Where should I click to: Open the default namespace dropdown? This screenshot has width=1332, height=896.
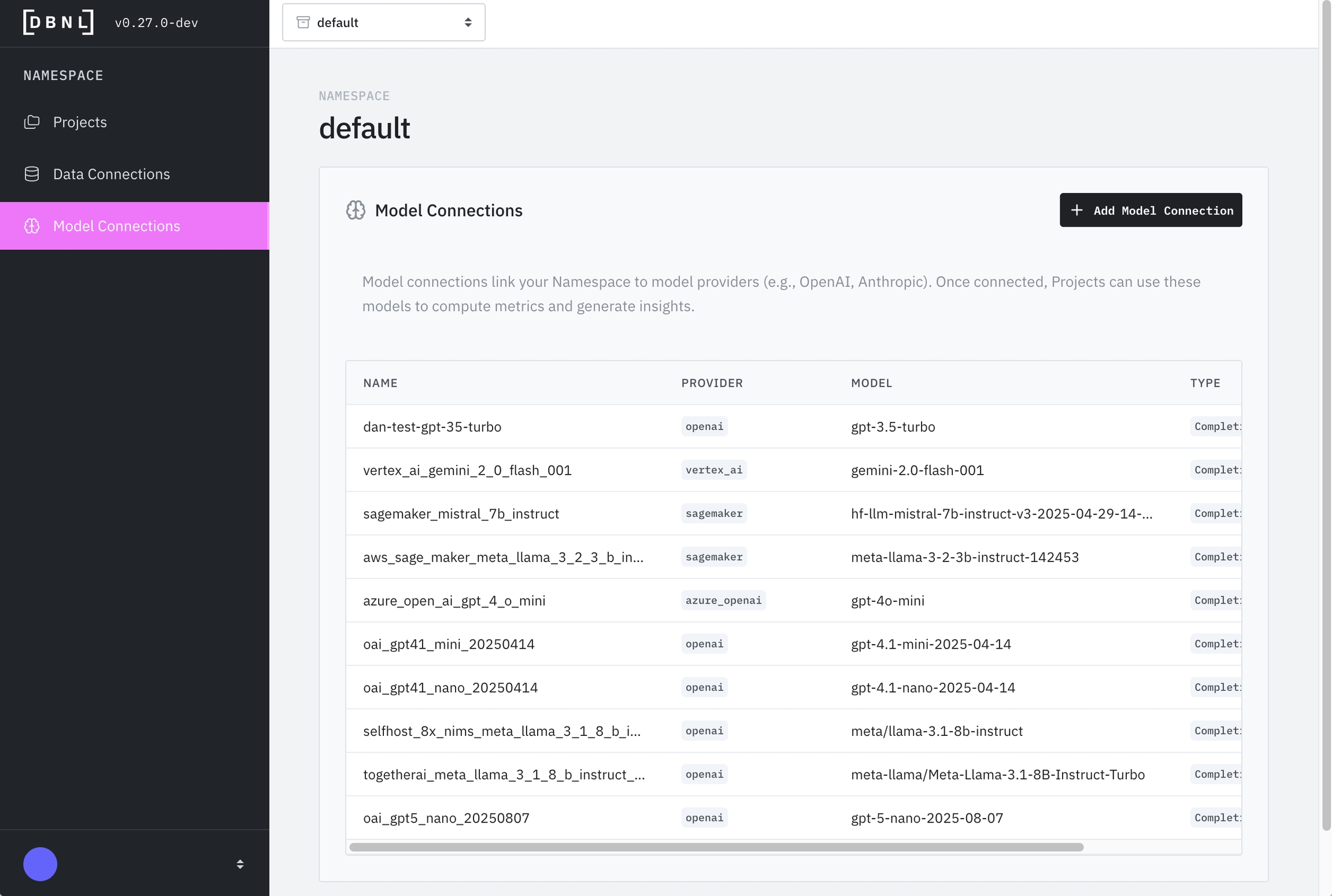(383, 23)
